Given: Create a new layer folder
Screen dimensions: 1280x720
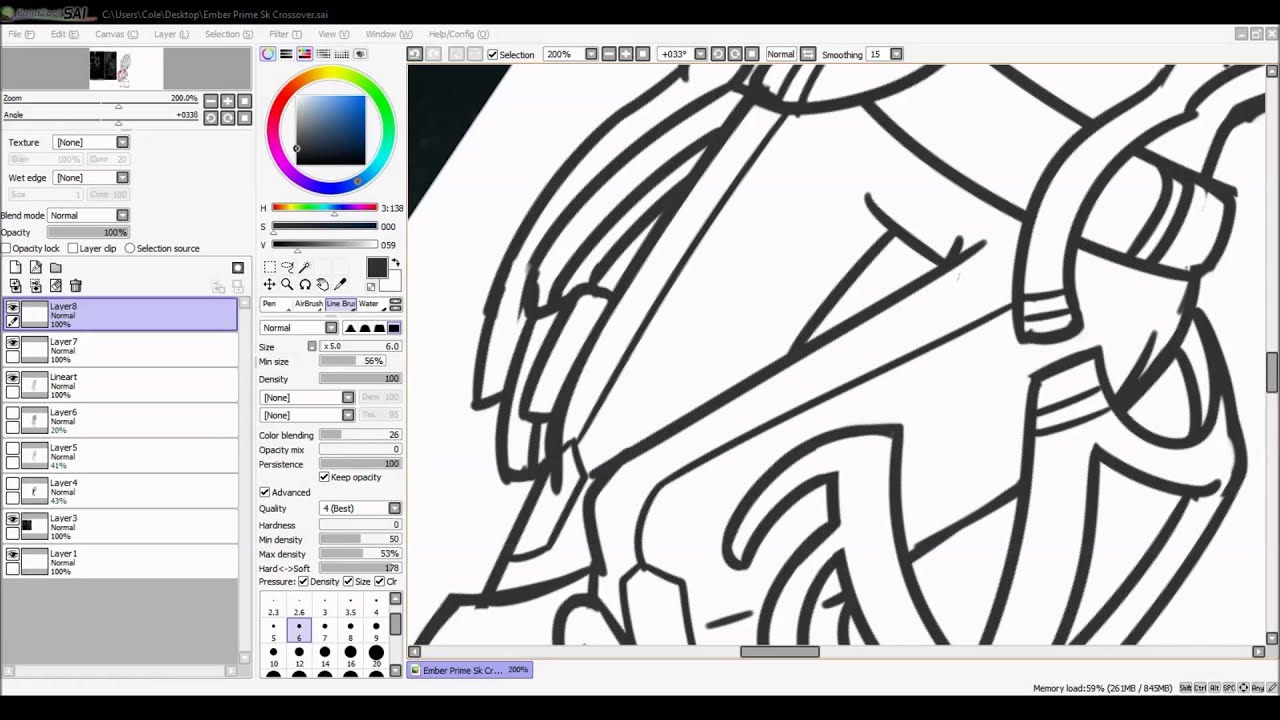Looking at the screenshot, I should (x=56, y=267).
